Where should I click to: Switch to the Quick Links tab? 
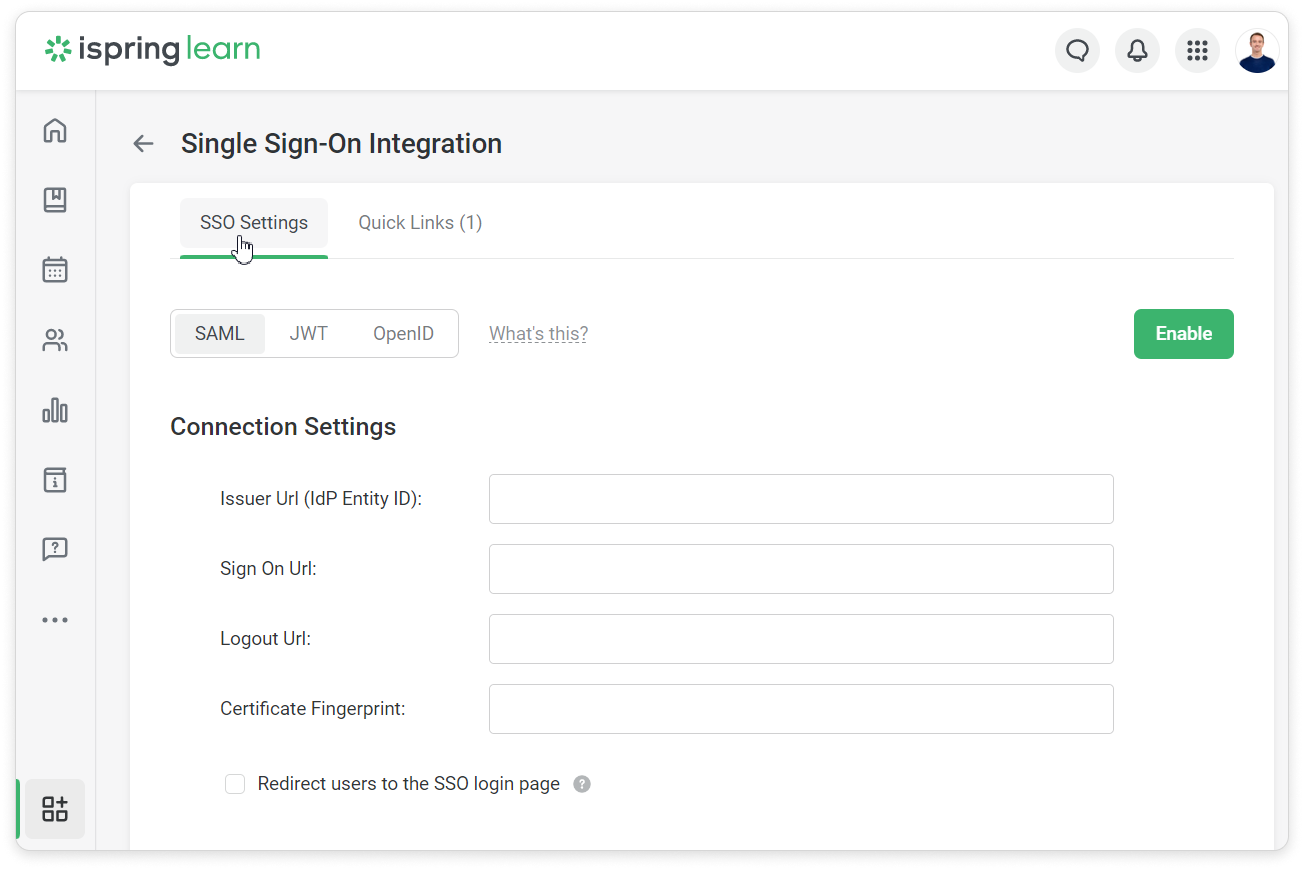coord(420,222)
